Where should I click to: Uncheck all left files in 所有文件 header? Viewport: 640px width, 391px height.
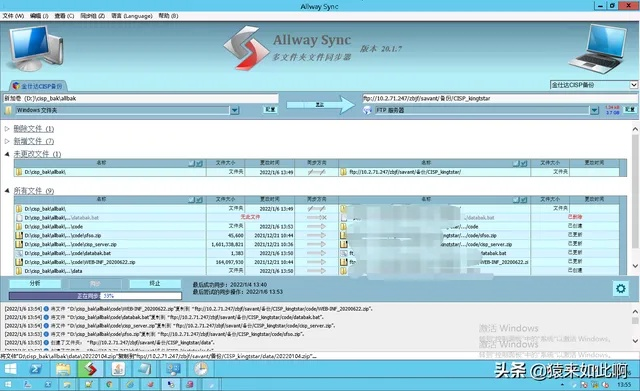click(x=191, y=200)
